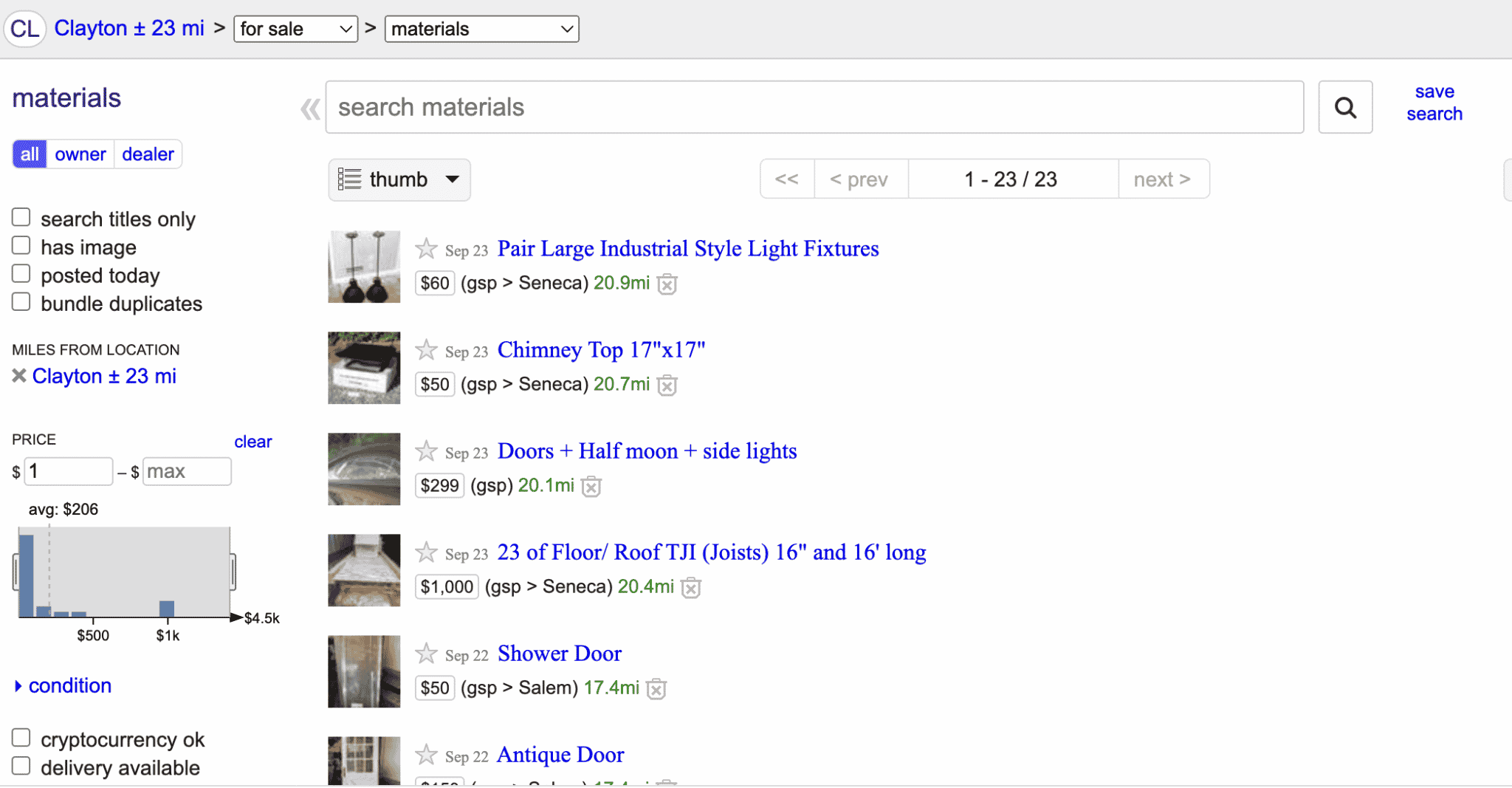Click the CL Craigslist home logo
Screen dimensions: 1512x788
click(x=25, y=30)
